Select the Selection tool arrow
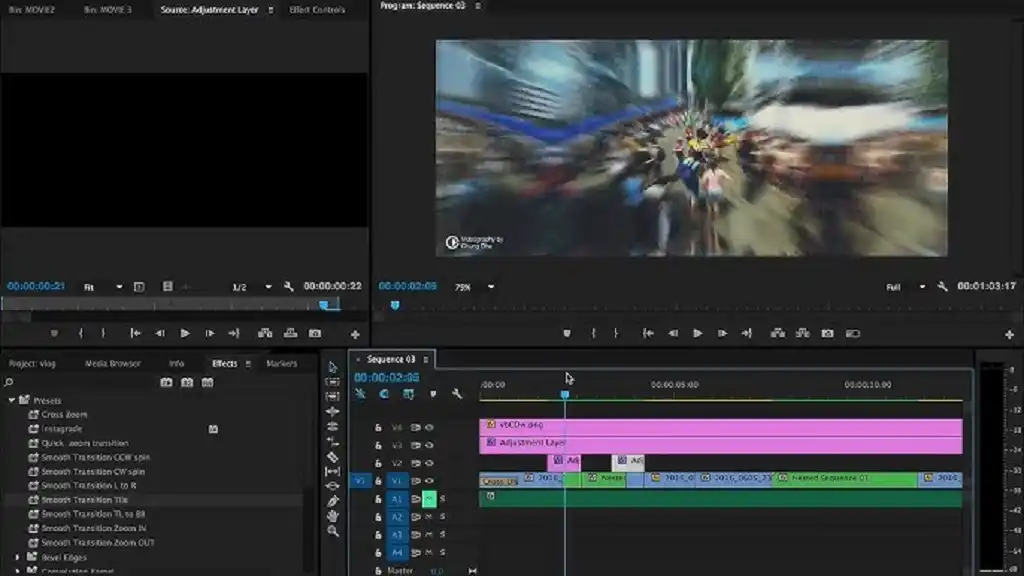 click(x=332, y=367)
